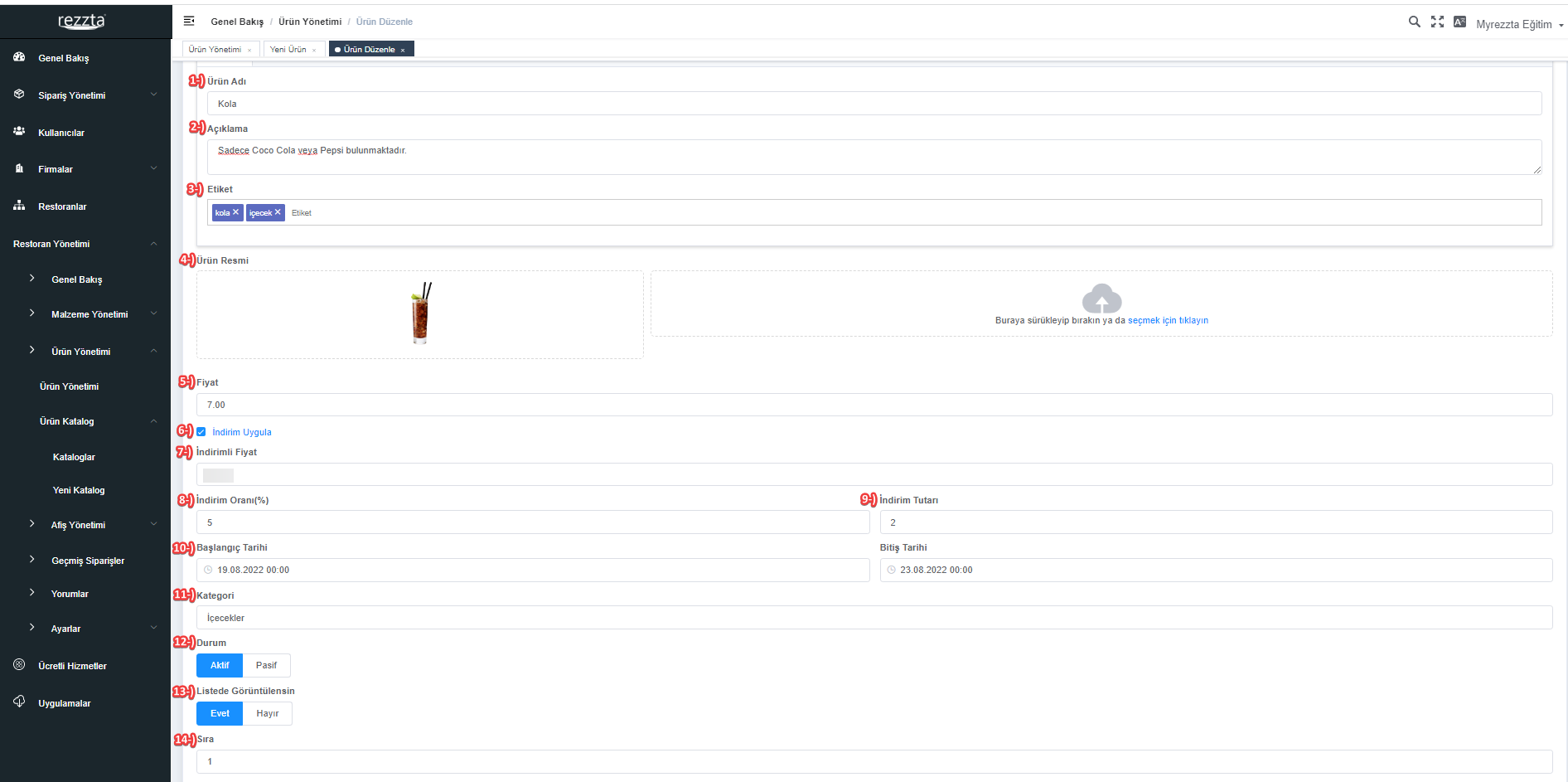Click the Genel Bakış dashboard icon
The image size is (1568, 782).
(19, 57)
